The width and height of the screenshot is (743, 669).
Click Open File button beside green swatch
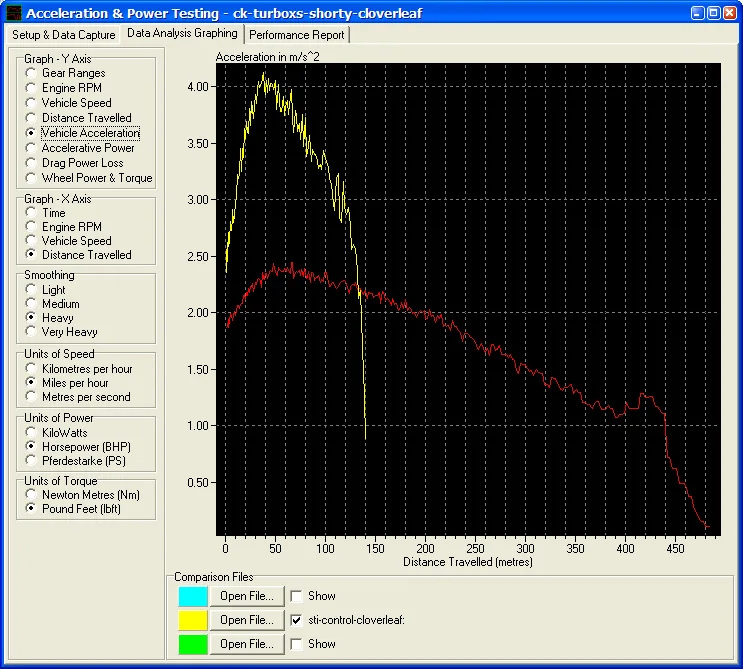(248, 644)
